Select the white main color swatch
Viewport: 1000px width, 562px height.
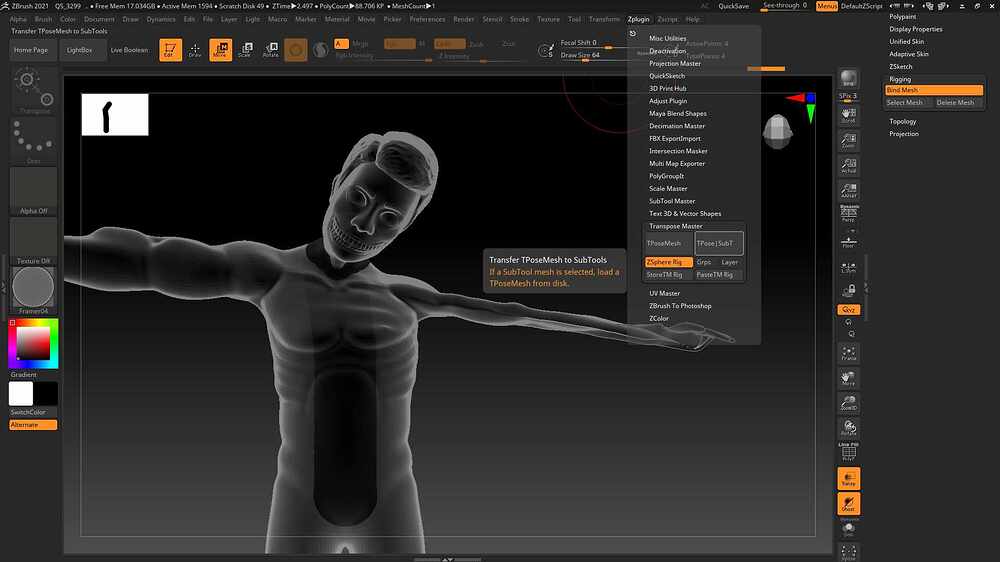[20, 394]
